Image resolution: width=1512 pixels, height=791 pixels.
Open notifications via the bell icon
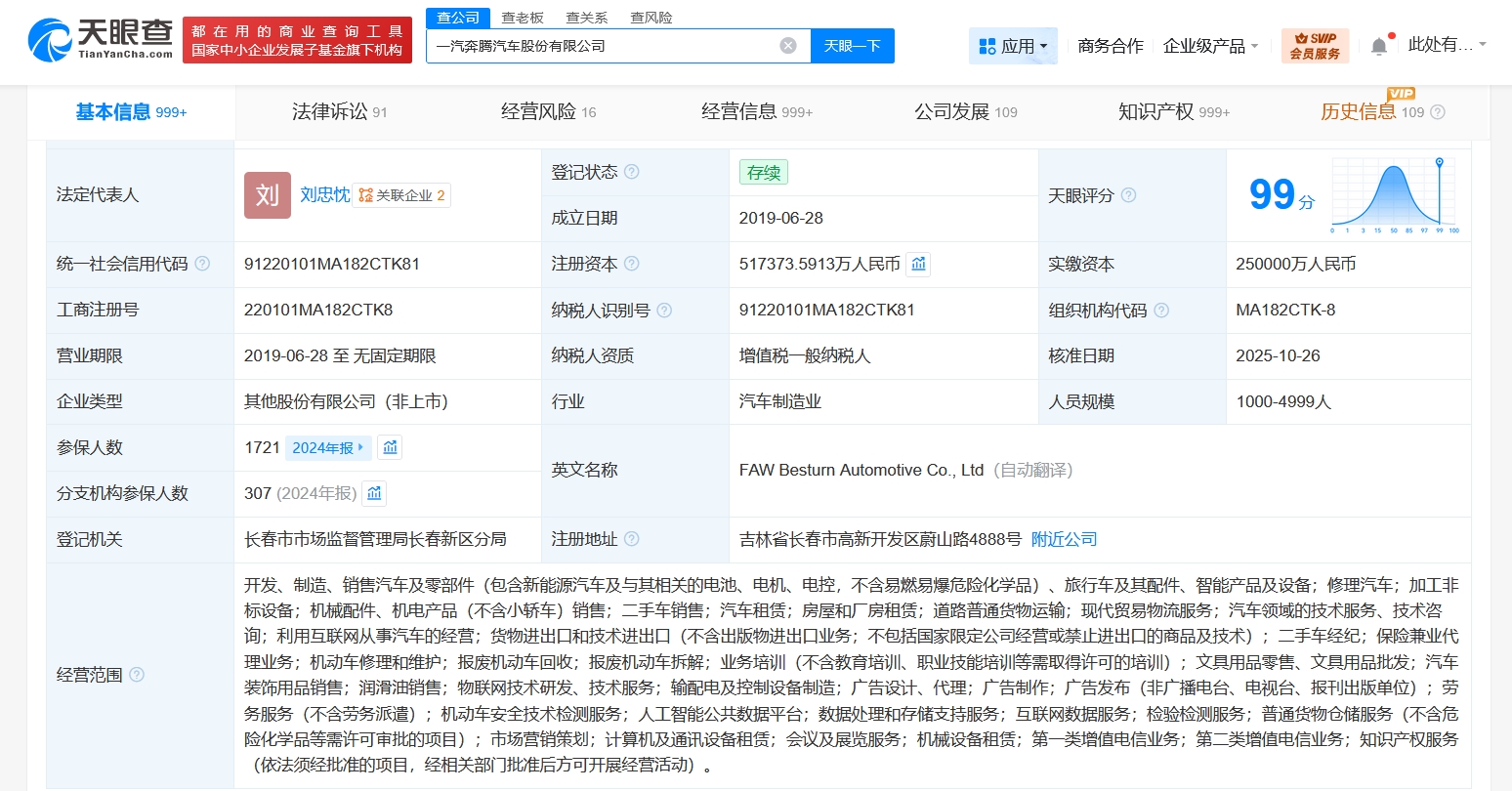coord(1379,43)
